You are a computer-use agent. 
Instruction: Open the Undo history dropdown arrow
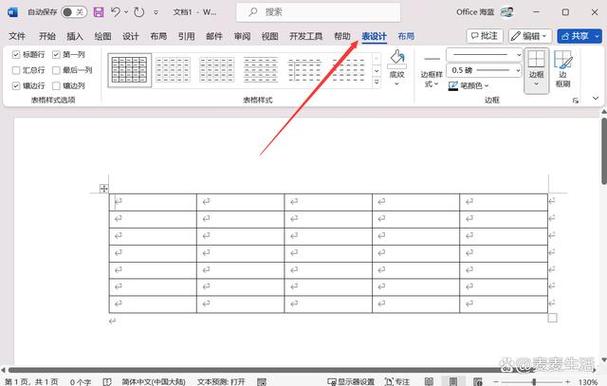tap(126, 12)
